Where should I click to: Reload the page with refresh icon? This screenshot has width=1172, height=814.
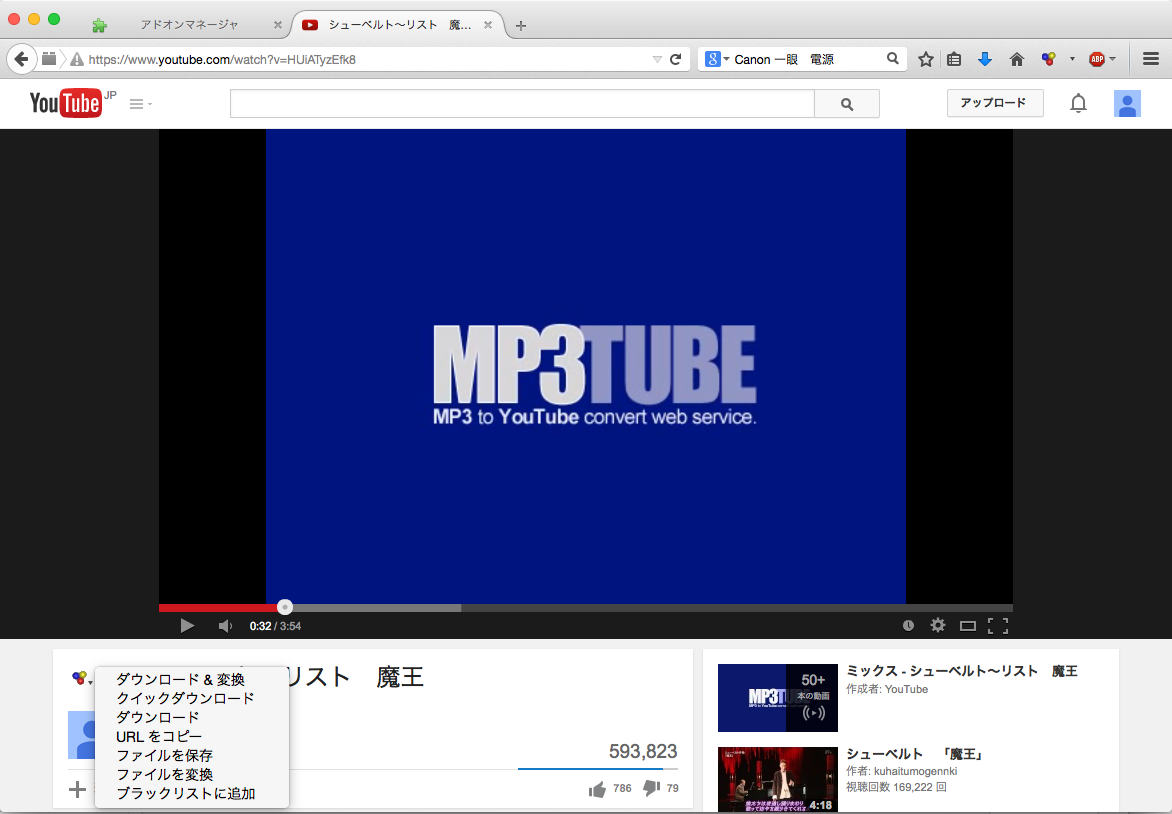point(676,59)
